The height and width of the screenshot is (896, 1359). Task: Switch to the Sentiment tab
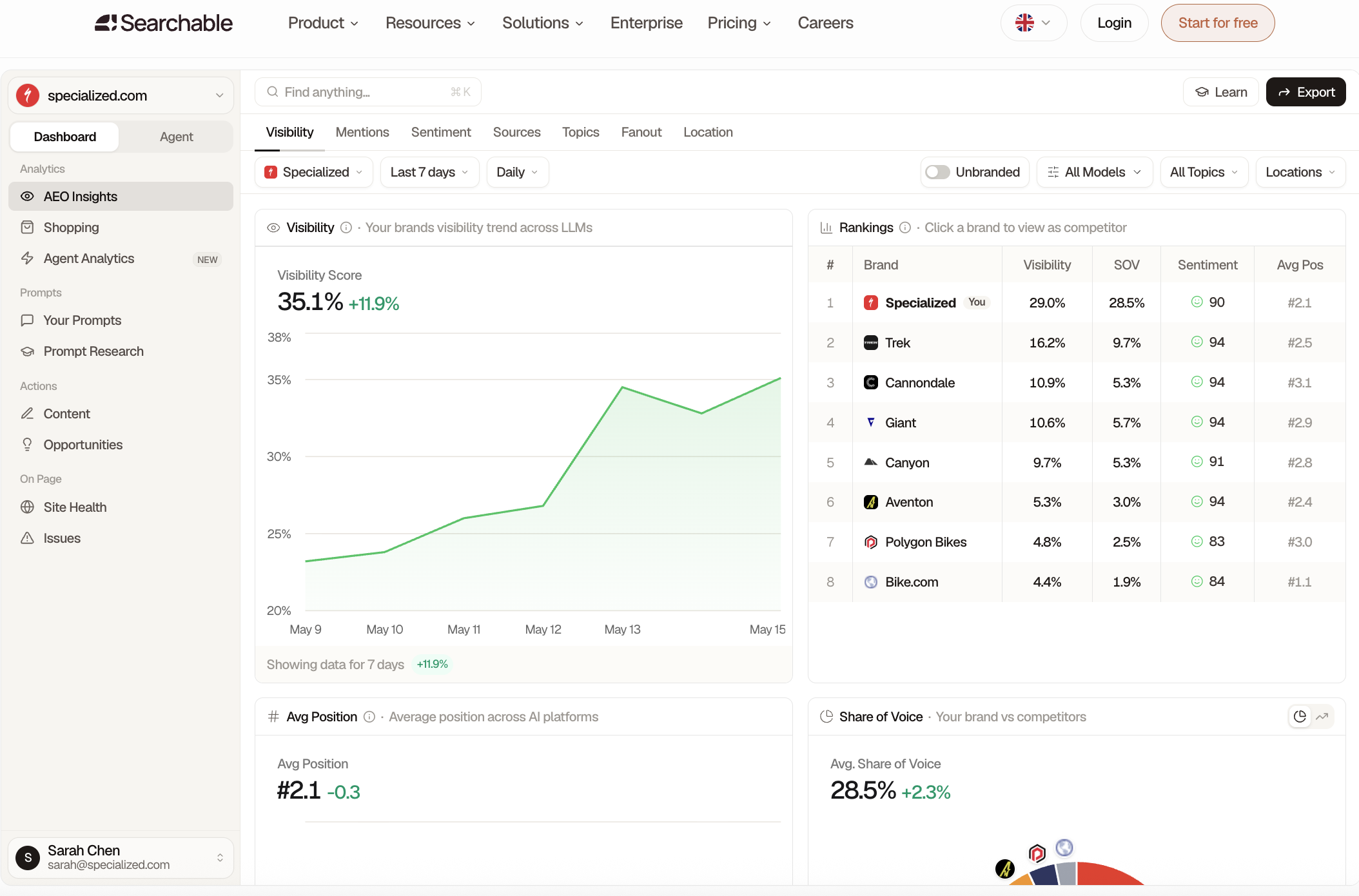click(441, 132)
